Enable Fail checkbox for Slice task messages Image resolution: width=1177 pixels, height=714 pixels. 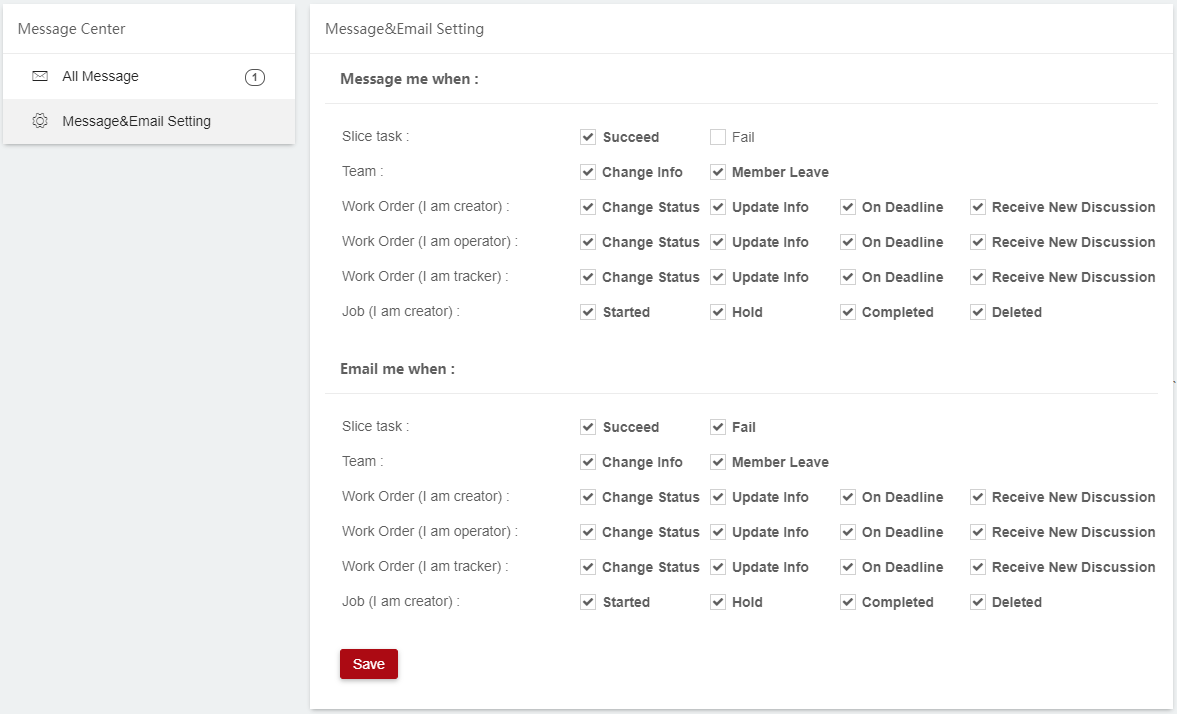[x=718, y=137]
